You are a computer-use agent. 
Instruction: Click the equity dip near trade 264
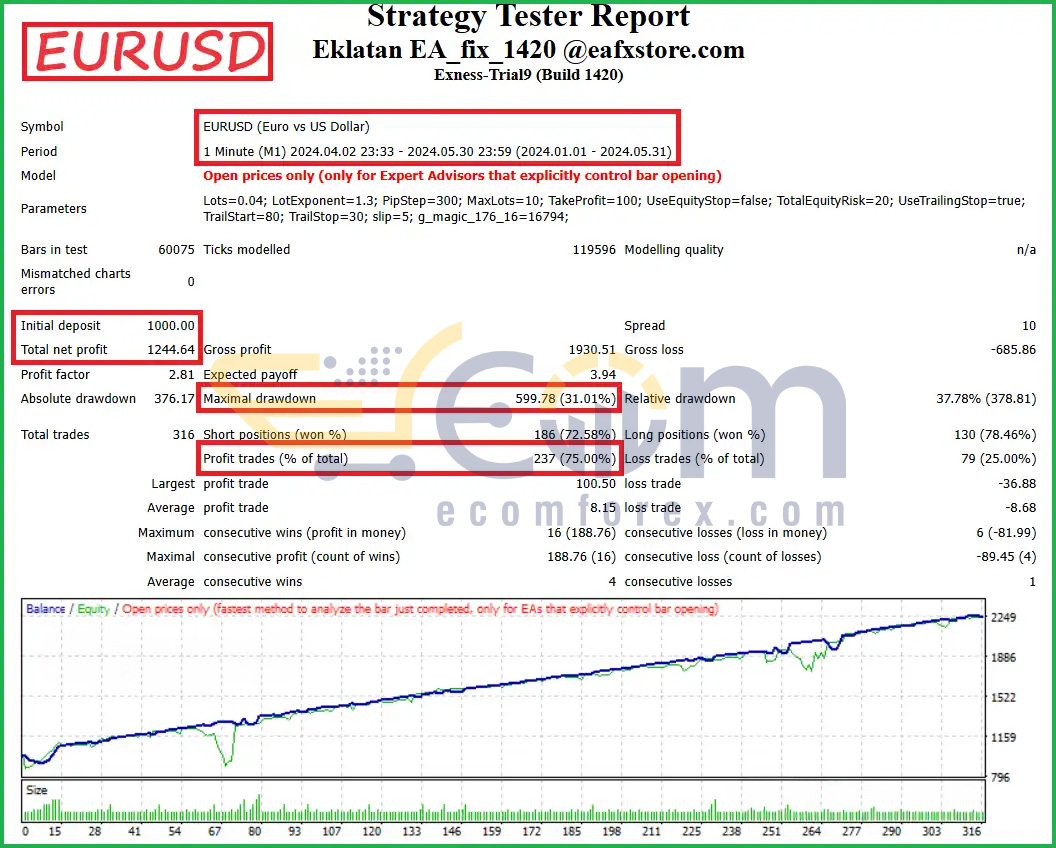(810, 666)
